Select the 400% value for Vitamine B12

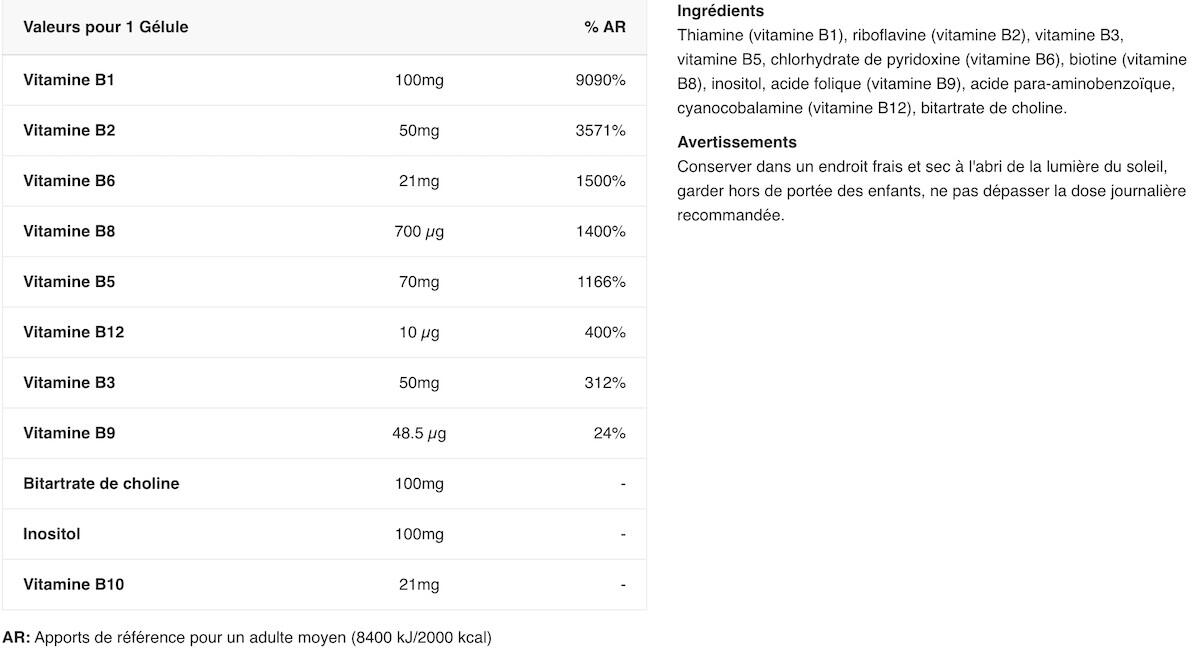click(x=605, y=332)
